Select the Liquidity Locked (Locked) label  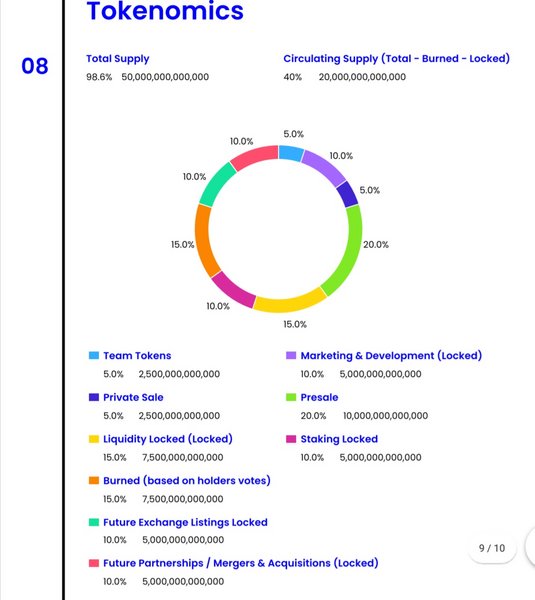tap(168, 439)
